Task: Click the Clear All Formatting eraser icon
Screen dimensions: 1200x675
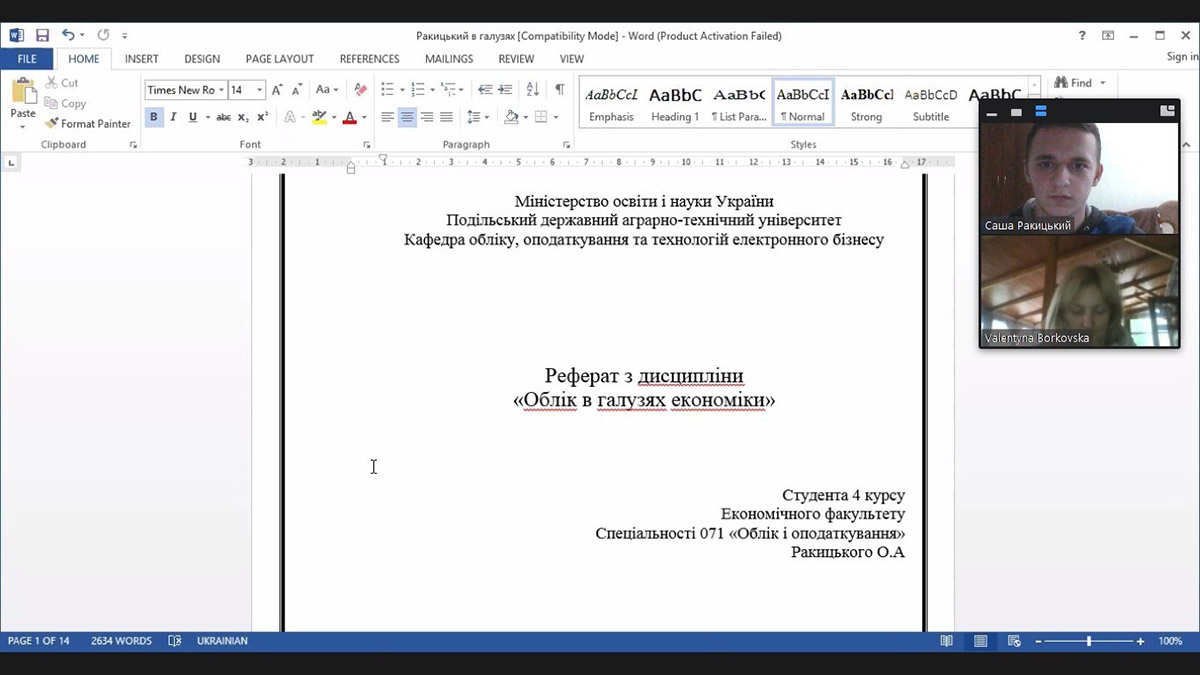Action: tap(361, 90)
